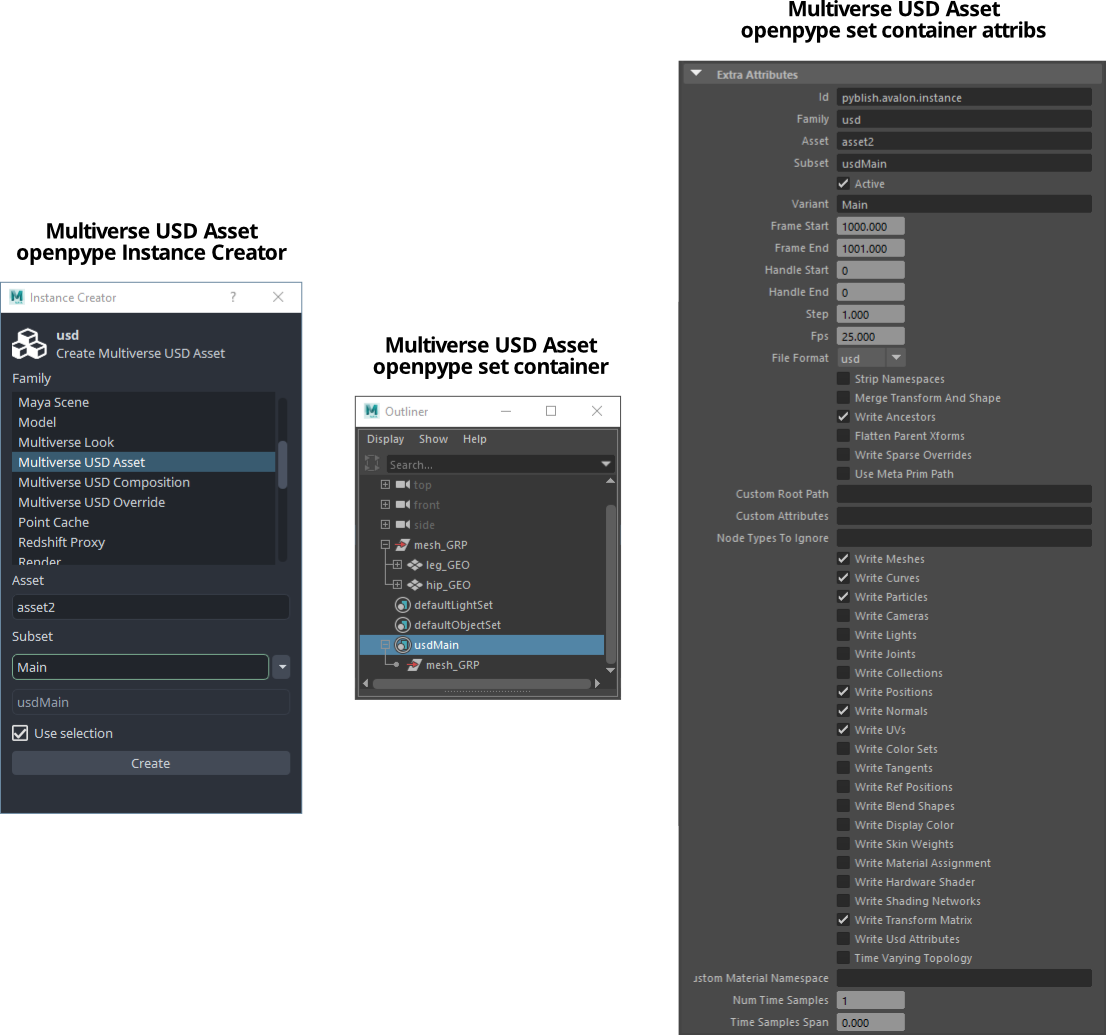Click the Maya logo in Instance Creator title bar
Viewport: 1106px width, 1035px height.
click(x=17, y=297)
